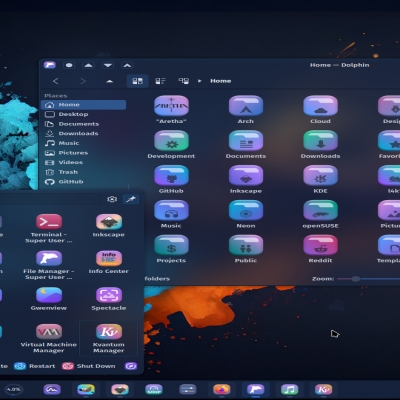400x400 pixels.
Task: Open the shop icon in the bottom panel
Action: 154,389
